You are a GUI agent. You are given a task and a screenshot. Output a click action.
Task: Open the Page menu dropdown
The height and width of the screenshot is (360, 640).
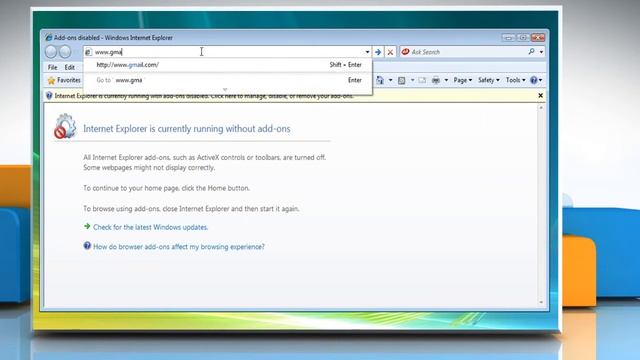(462, 80)
